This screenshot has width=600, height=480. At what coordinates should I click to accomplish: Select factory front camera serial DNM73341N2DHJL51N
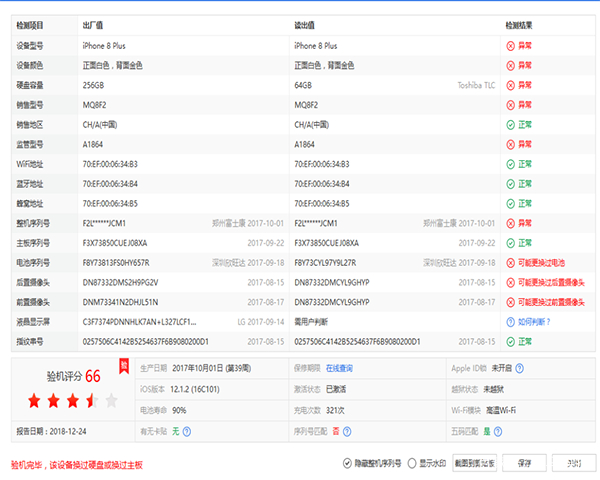[x=121, y=302]
